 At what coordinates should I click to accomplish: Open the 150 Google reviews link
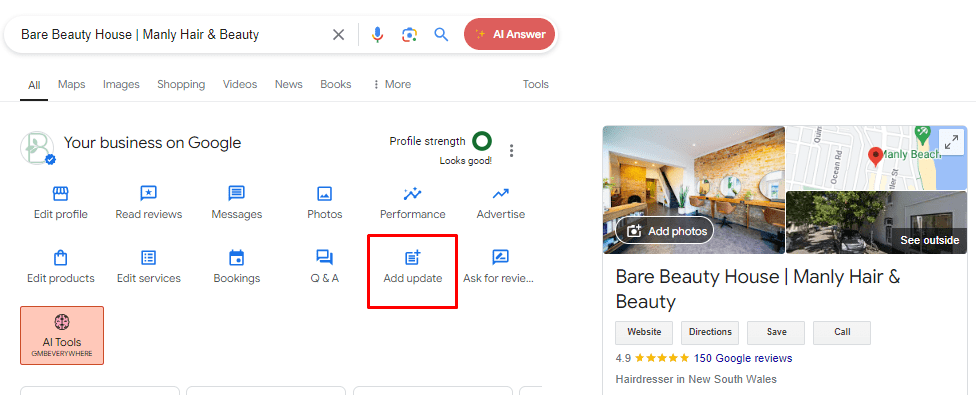[x=743, y=358]
